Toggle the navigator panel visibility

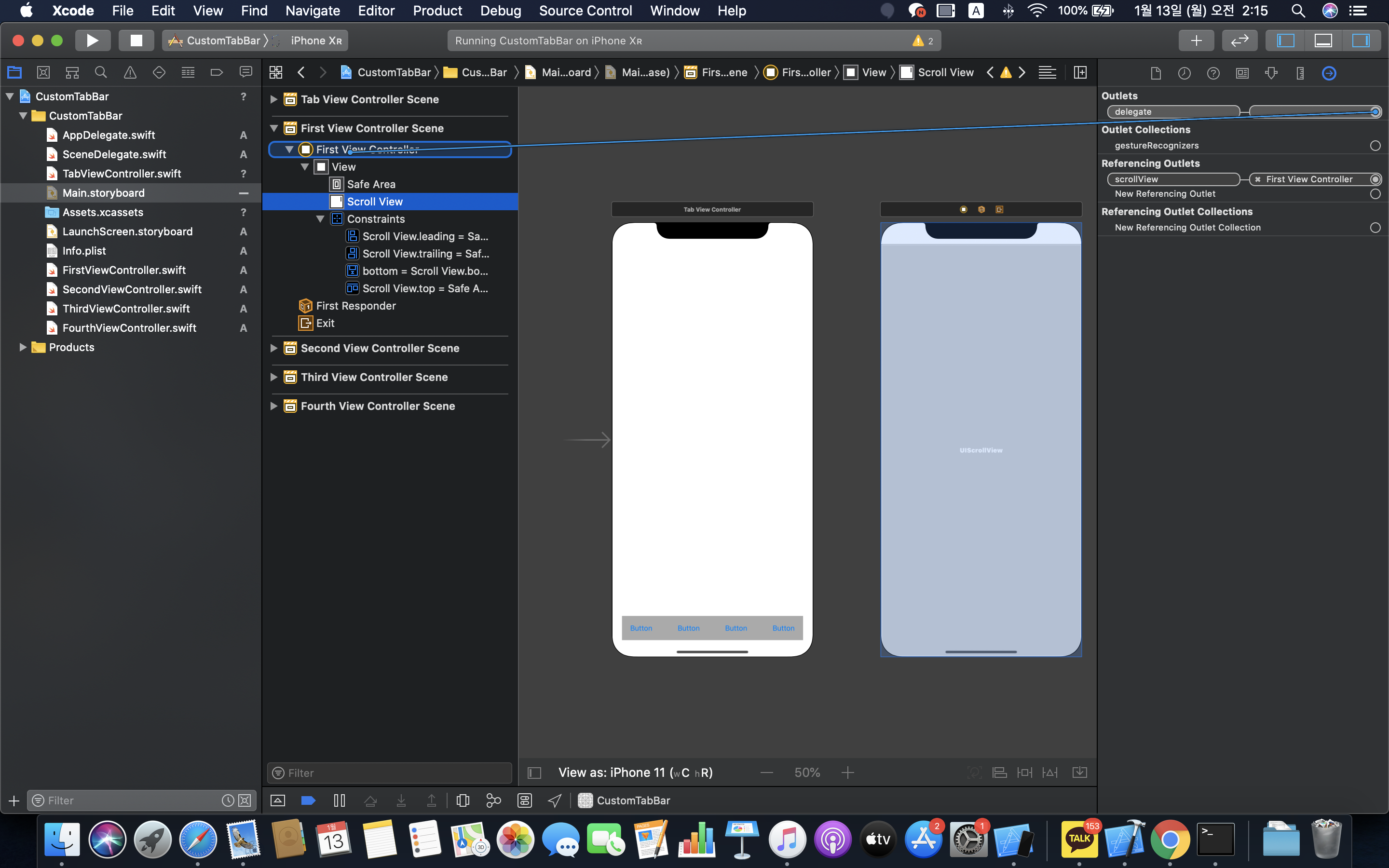click(1286, 40)
